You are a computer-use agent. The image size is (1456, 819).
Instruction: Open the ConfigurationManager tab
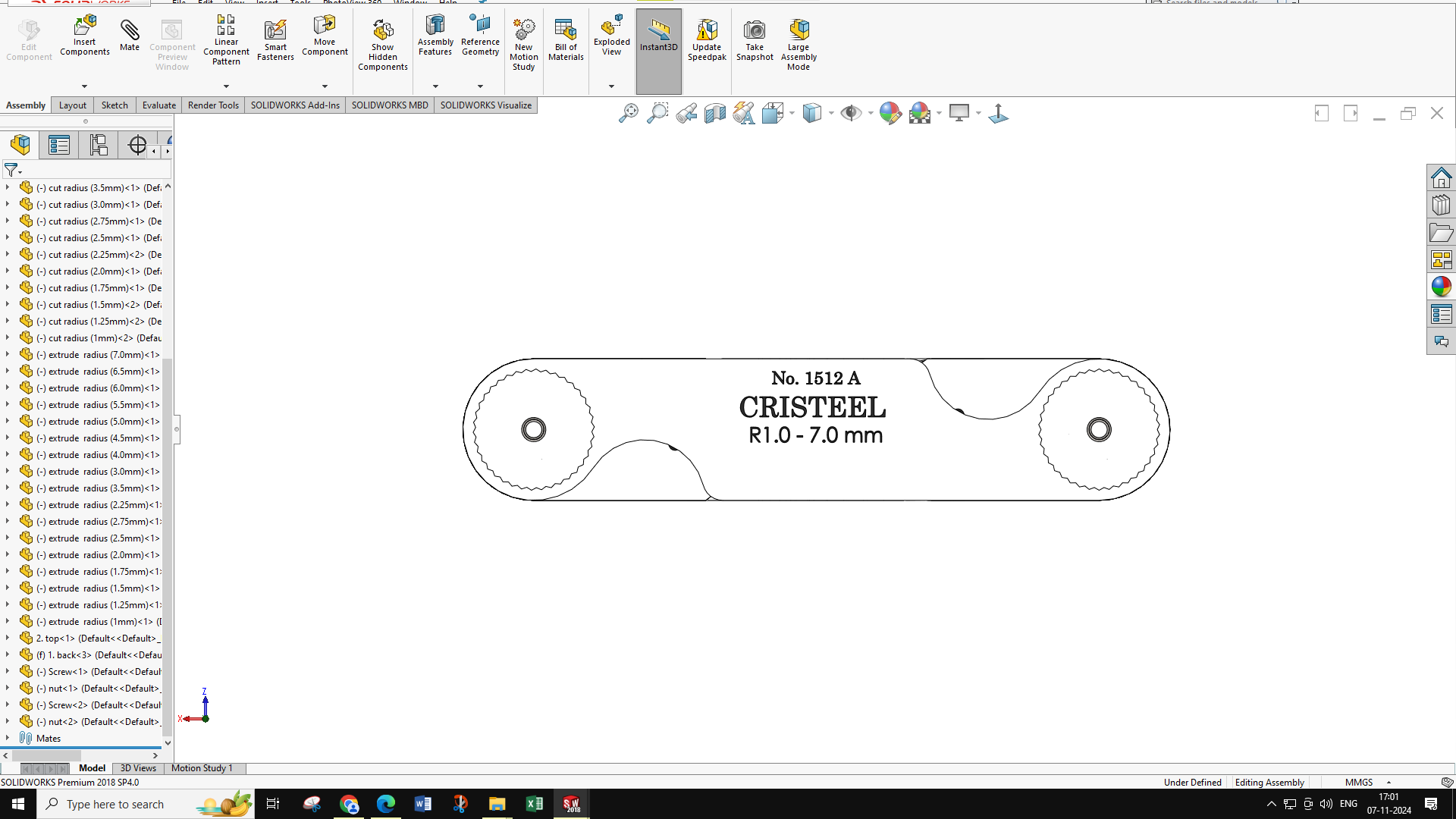pyautogui.click(x=99, y=145)
